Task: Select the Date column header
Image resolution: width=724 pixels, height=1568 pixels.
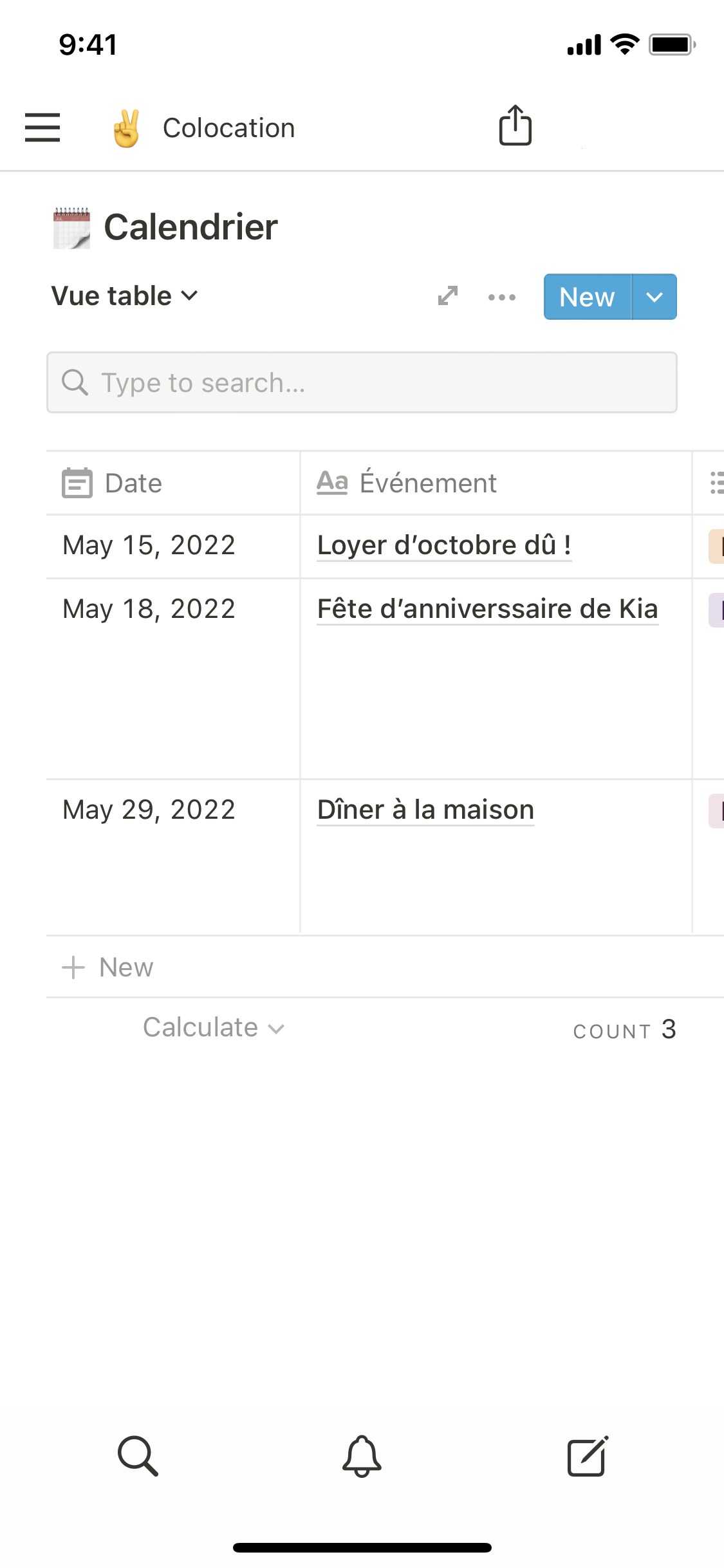Action: pos(133,483)
